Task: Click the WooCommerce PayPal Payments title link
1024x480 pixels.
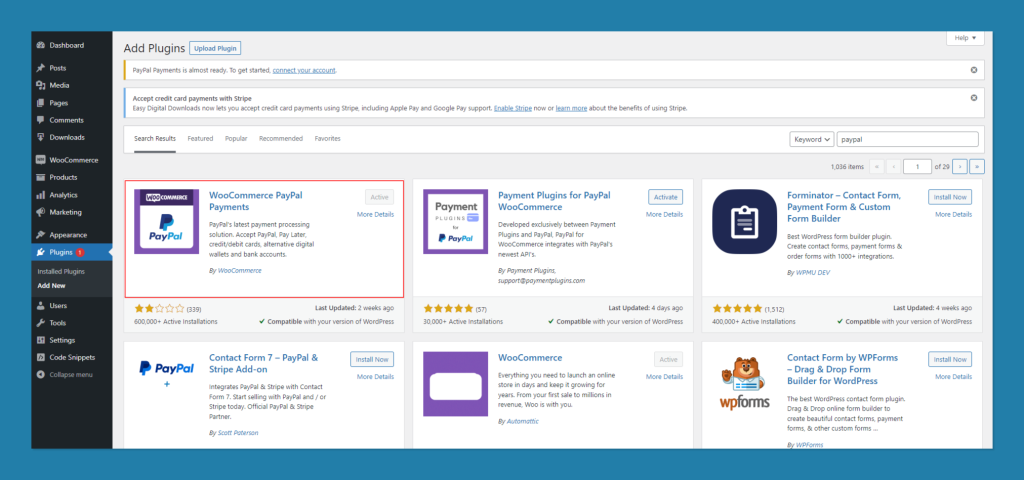Action: 256,201
